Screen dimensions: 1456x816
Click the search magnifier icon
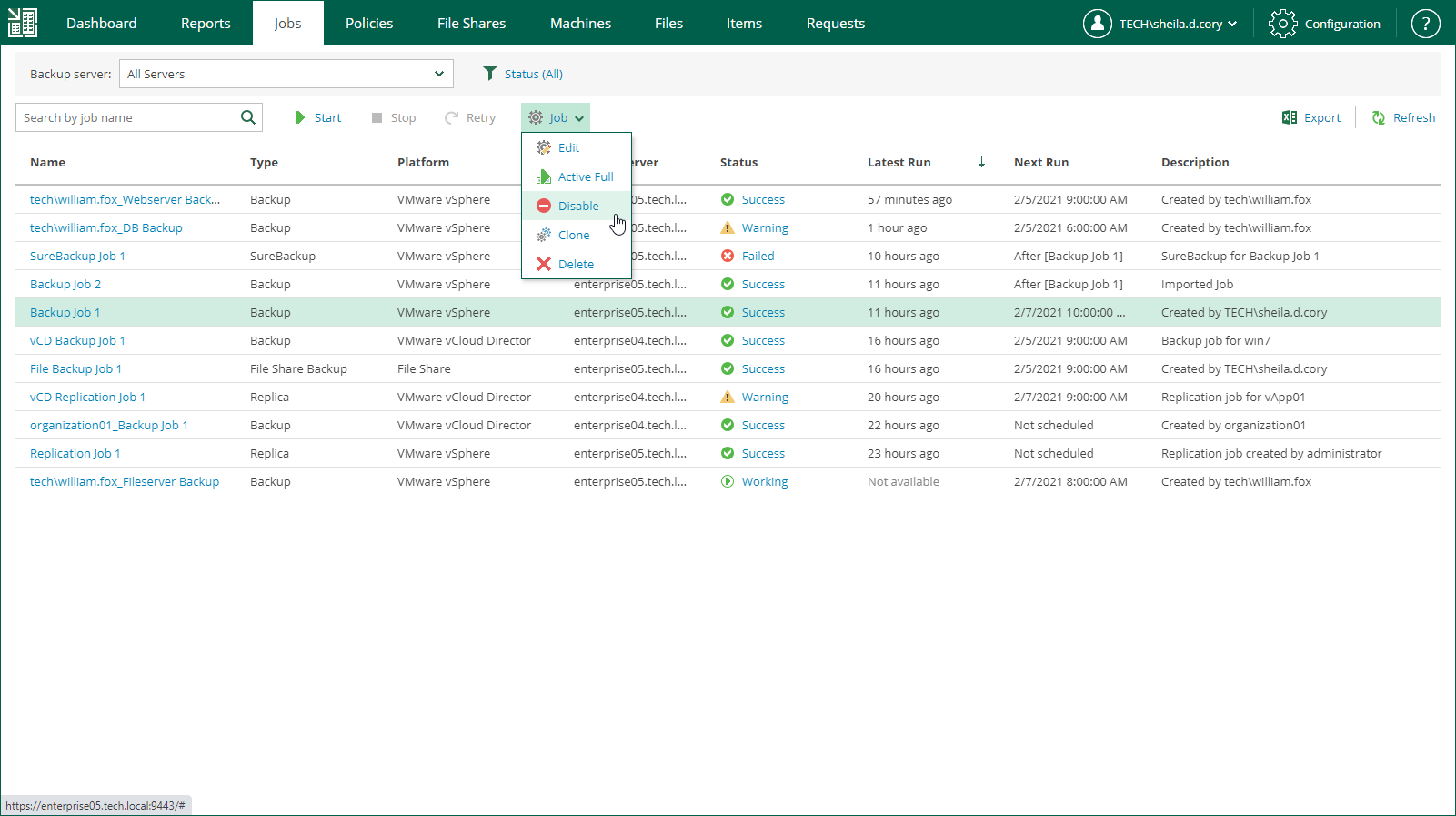click(x=247, y=117)
